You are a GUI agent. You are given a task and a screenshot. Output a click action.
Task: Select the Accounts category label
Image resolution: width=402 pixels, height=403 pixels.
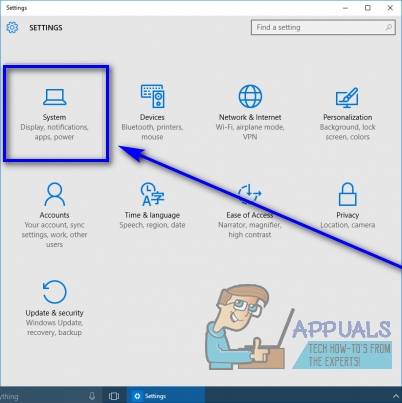(54, 215)
